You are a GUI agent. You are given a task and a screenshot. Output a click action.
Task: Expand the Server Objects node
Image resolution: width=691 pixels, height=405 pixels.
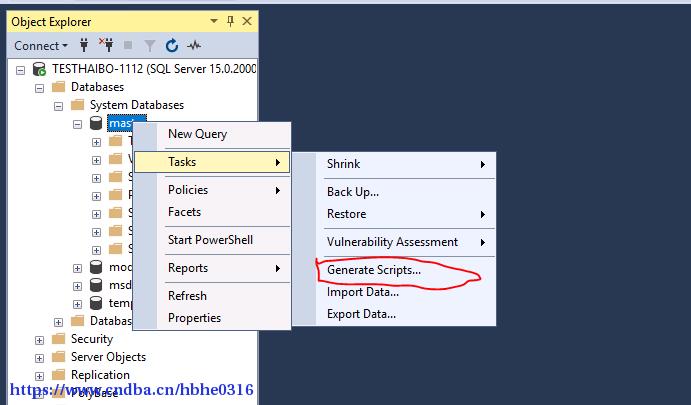coord(39,358)
